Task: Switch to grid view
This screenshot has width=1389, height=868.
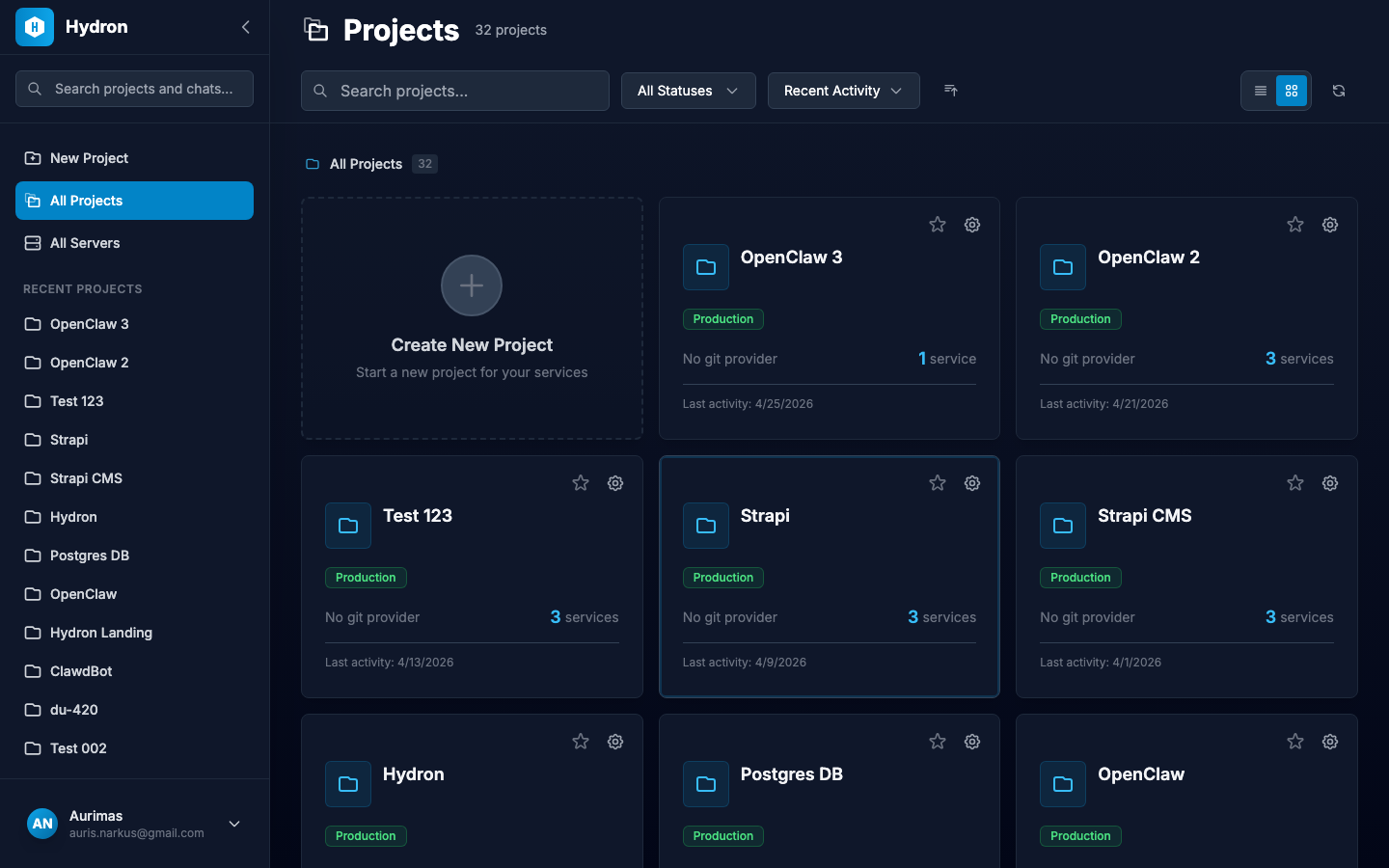Action: point(1292,91)
